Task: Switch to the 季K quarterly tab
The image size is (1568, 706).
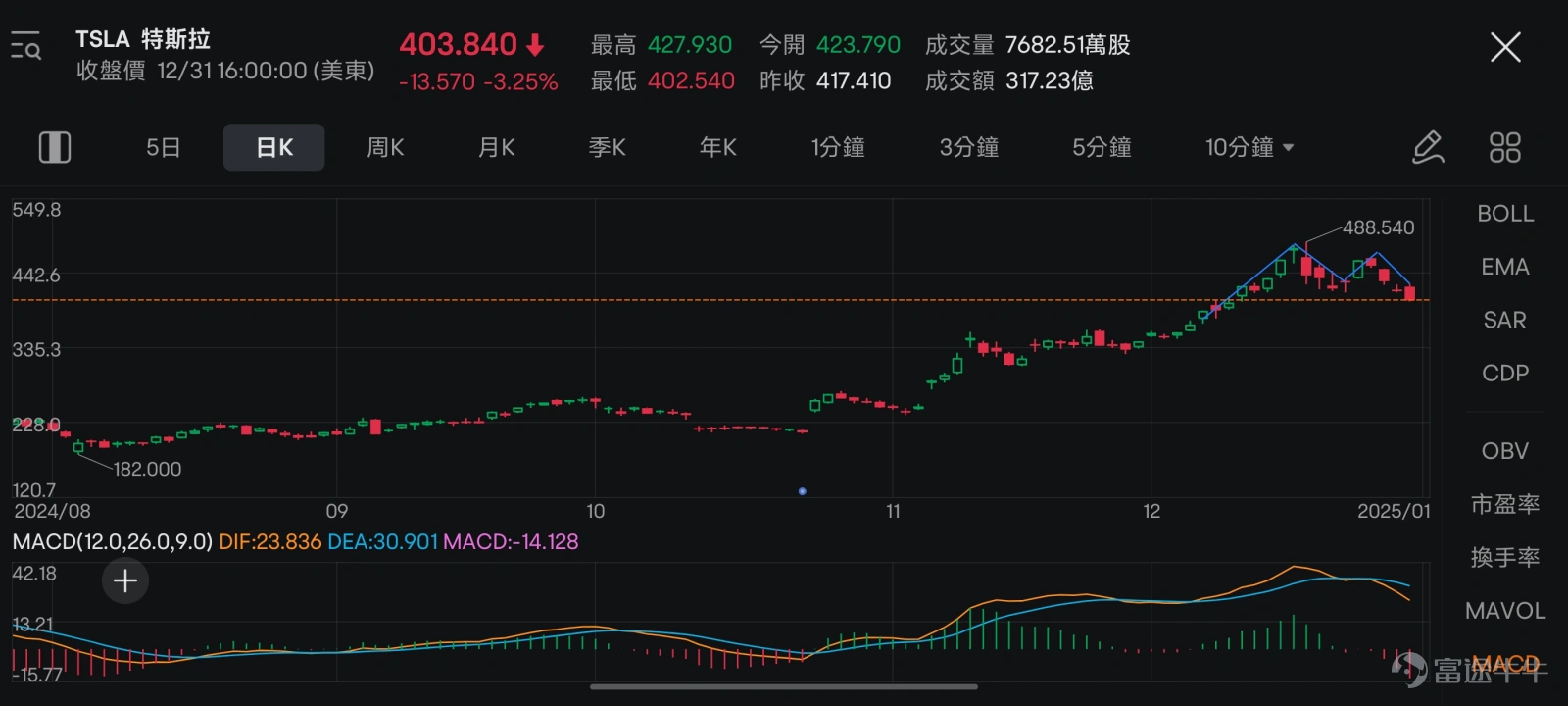Action: (607, 147)
